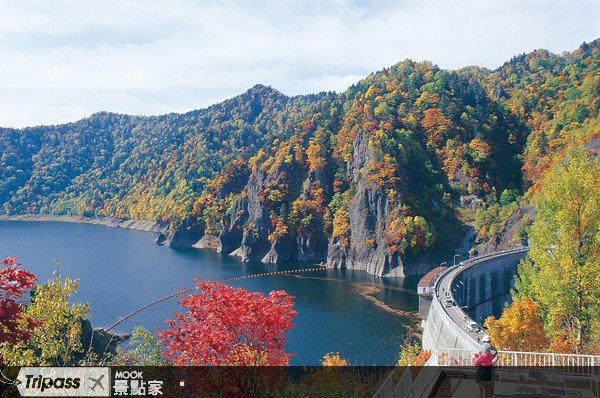This screenshot has width=600, height=398.
Task: Click the Tripass logo in the banner
Action: [x=53, y=382]
